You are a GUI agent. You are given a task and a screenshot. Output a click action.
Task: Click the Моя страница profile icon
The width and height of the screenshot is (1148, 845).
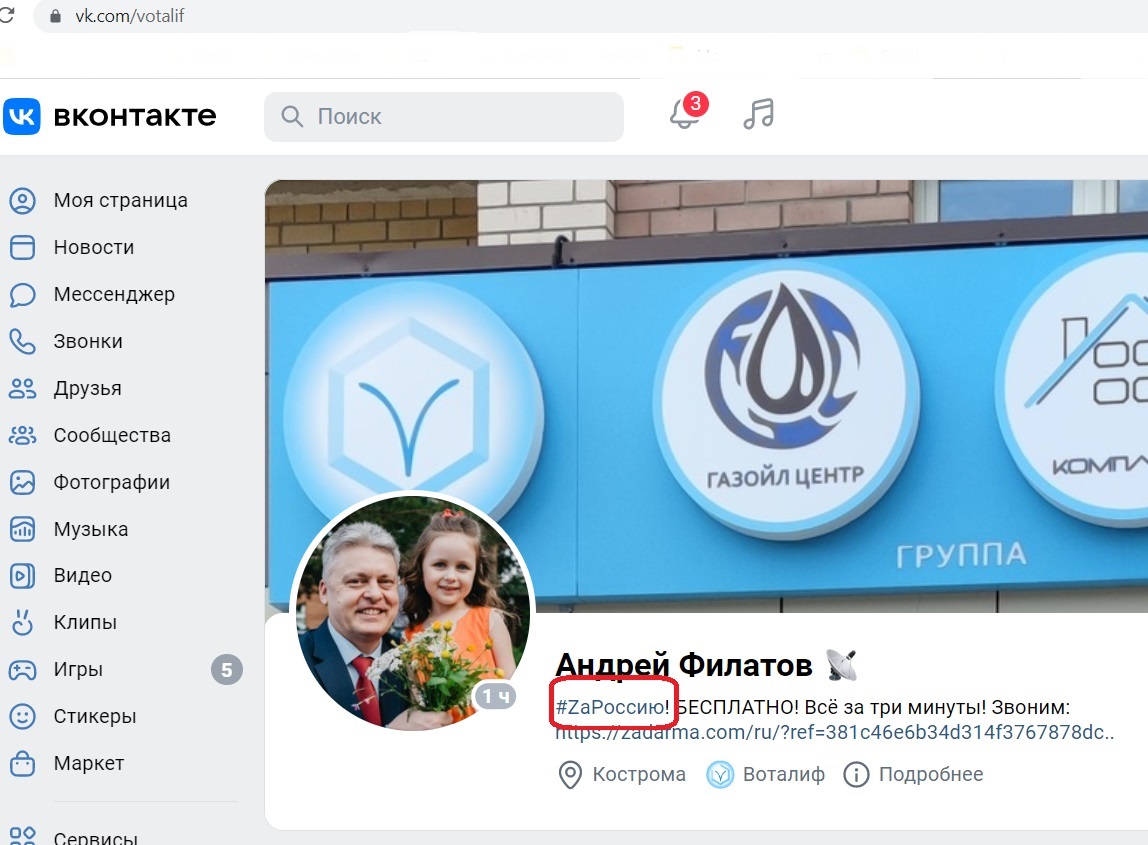pos(22,201)
